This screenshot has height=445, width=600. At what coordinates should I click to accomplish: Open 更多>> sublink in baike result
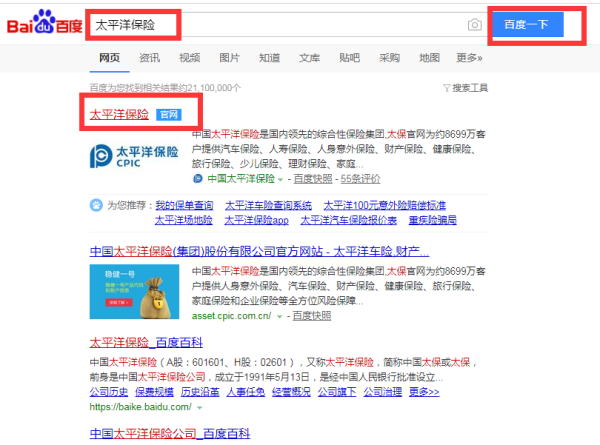424,392
